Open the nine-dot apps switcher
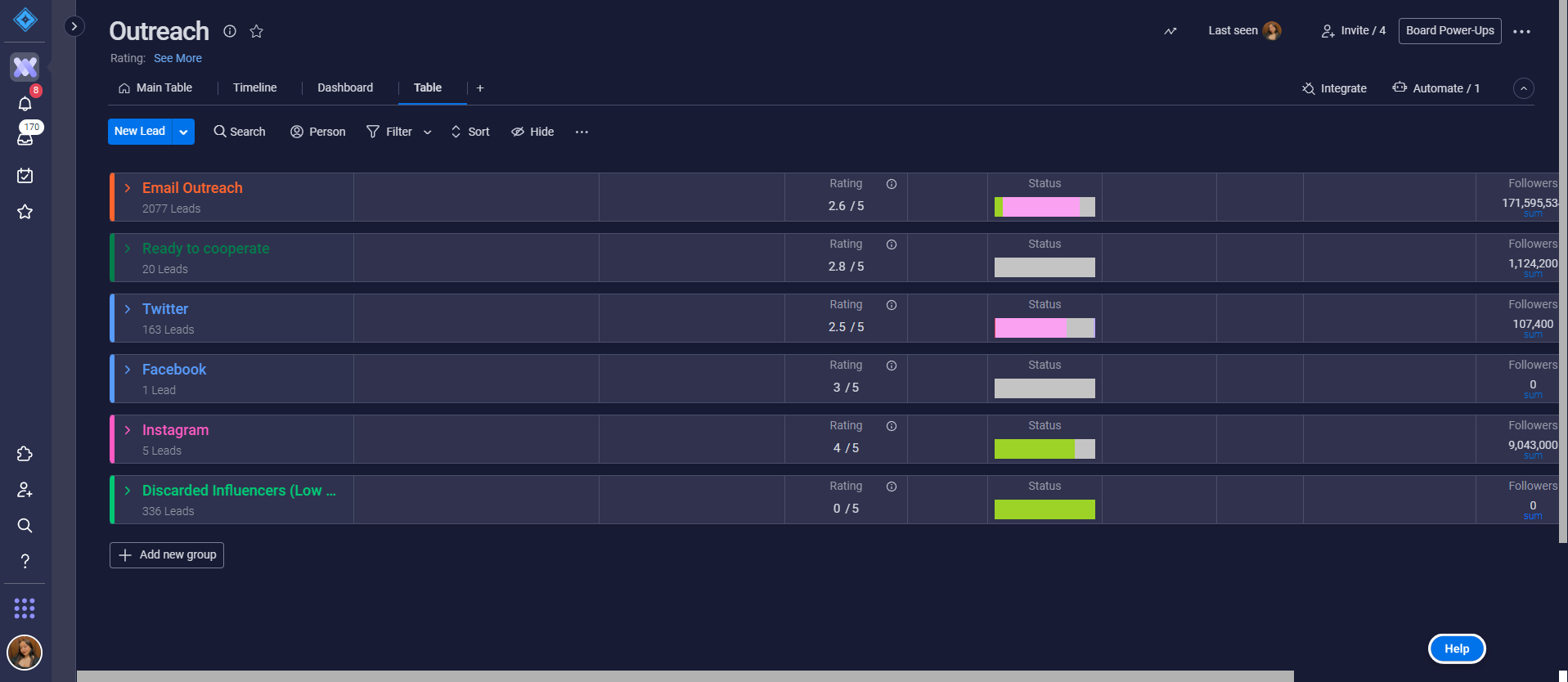 (x=25, y=608)
